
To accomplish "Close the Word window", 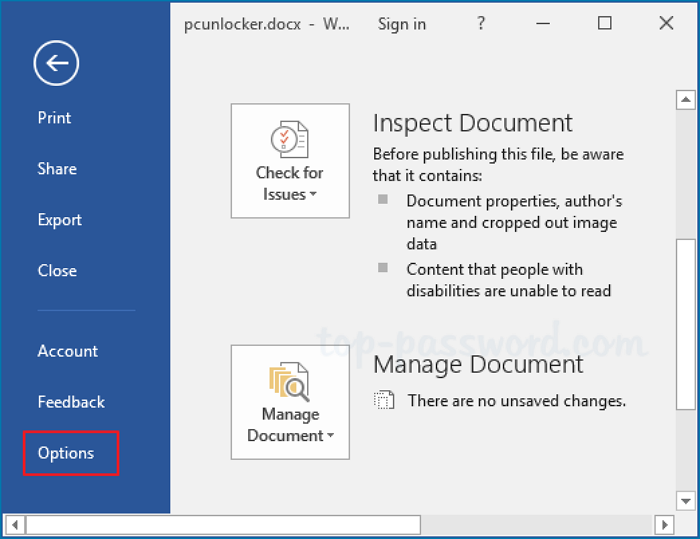I will tap(666, 23).
